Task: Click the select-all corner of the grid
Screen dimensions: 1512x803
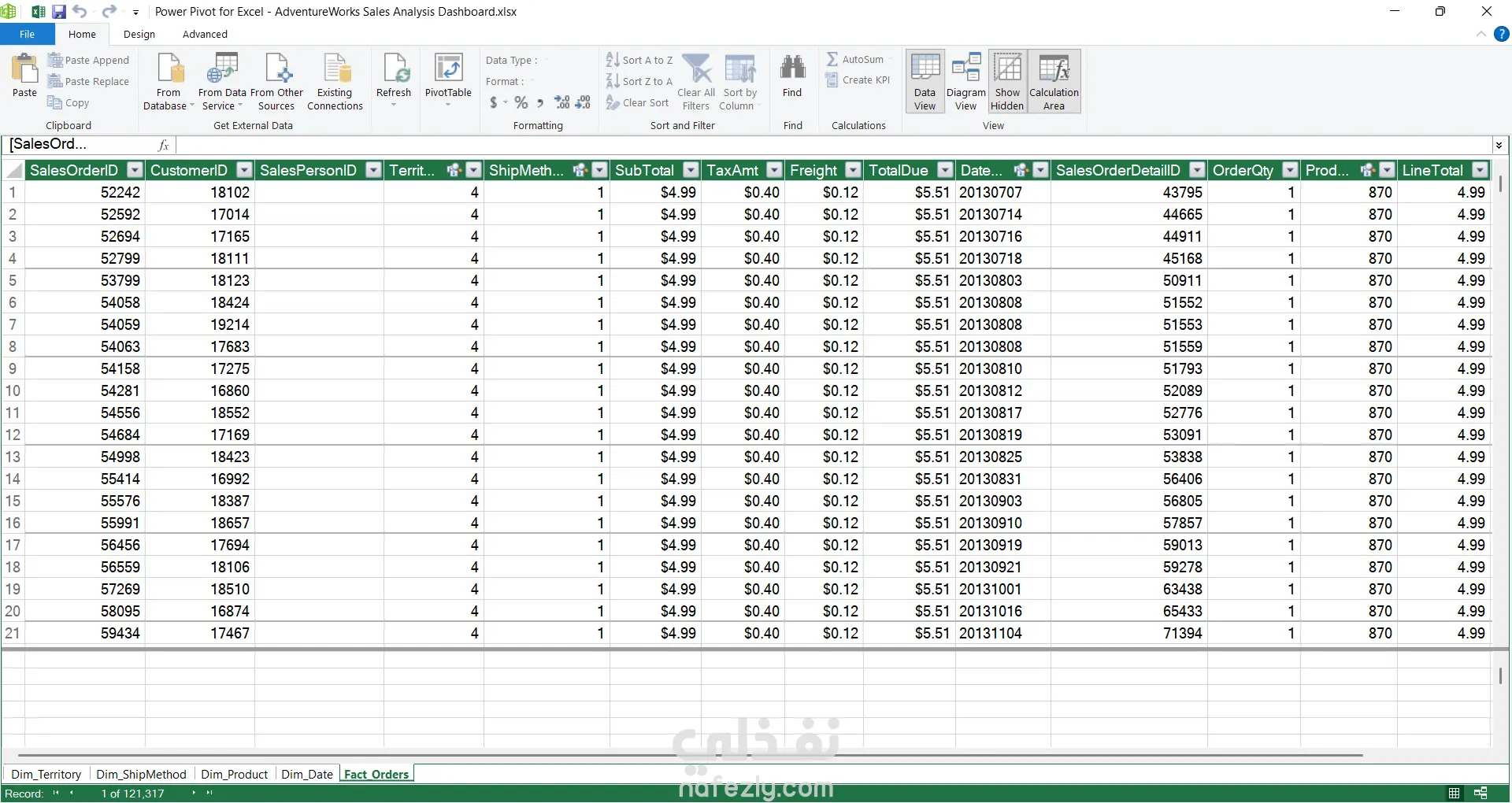Action: [13, 170]
